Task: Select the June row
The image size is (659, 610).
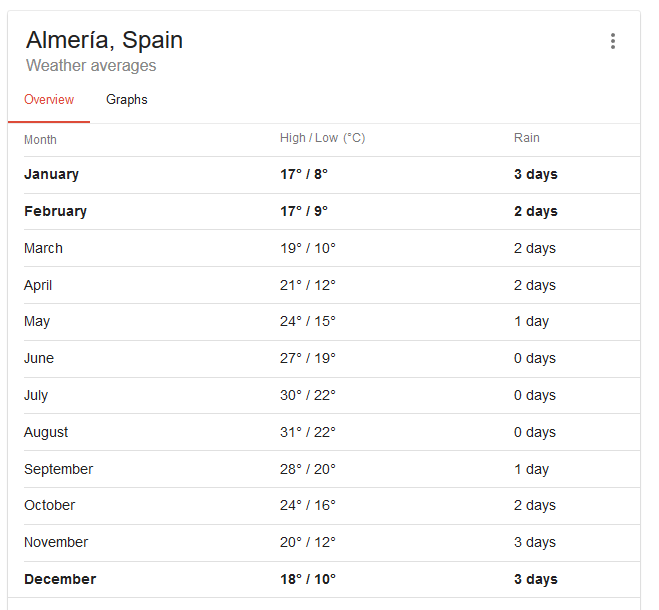Action: tap(332, 359)
